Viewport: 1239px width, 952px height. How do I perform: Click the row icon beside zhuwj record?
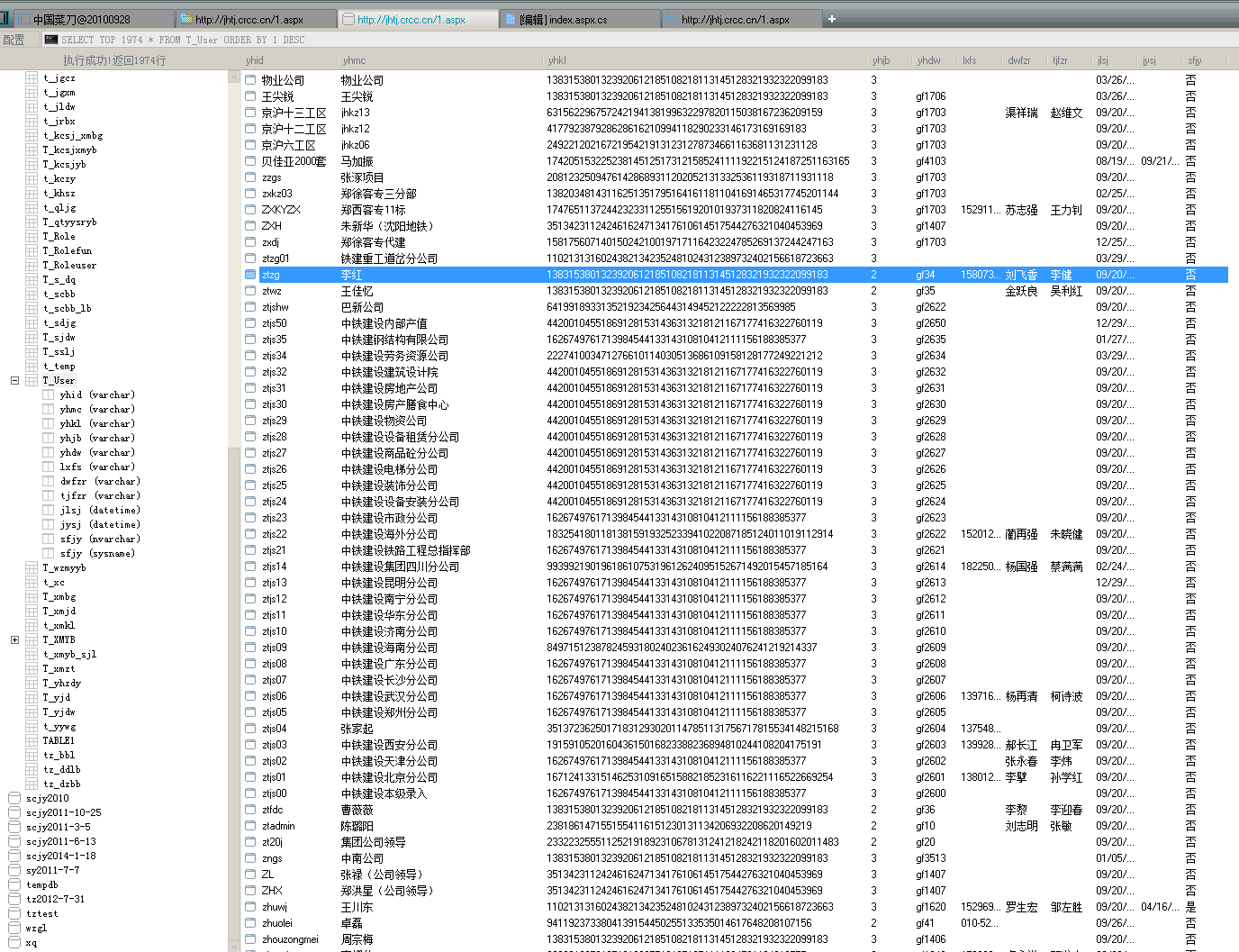(250, 907)
